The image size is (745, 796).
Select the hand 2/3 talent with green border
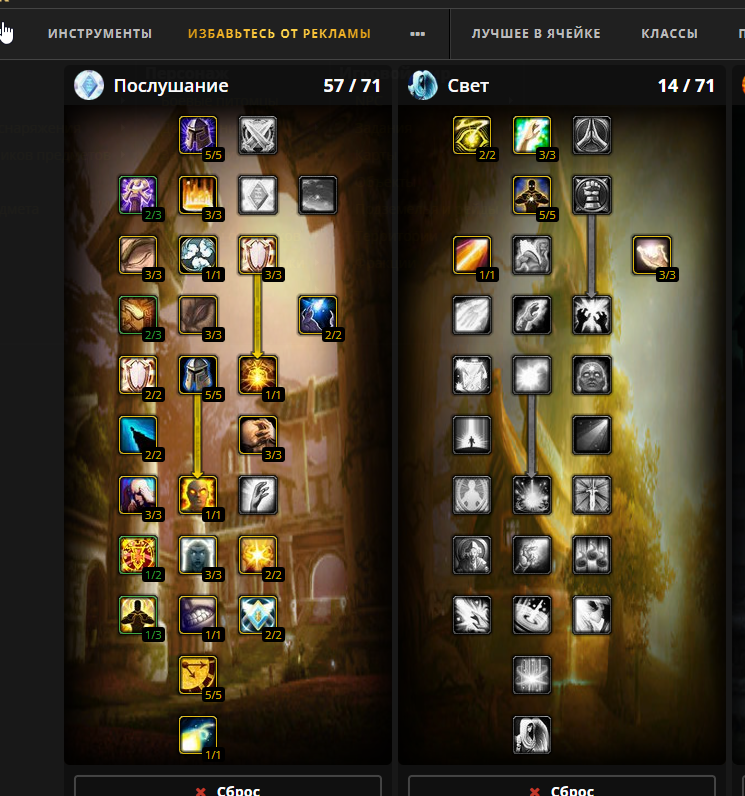coord(138,315)
